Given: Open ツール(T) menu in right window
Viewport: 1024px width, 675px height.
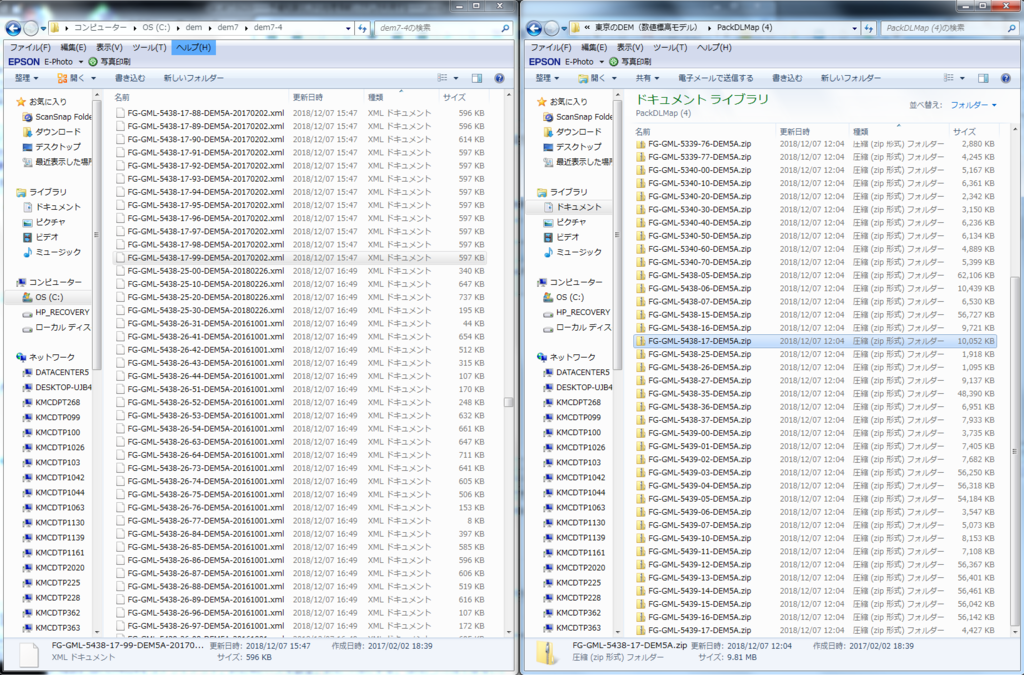Looking at the screenshot, I should click(670, 48).
